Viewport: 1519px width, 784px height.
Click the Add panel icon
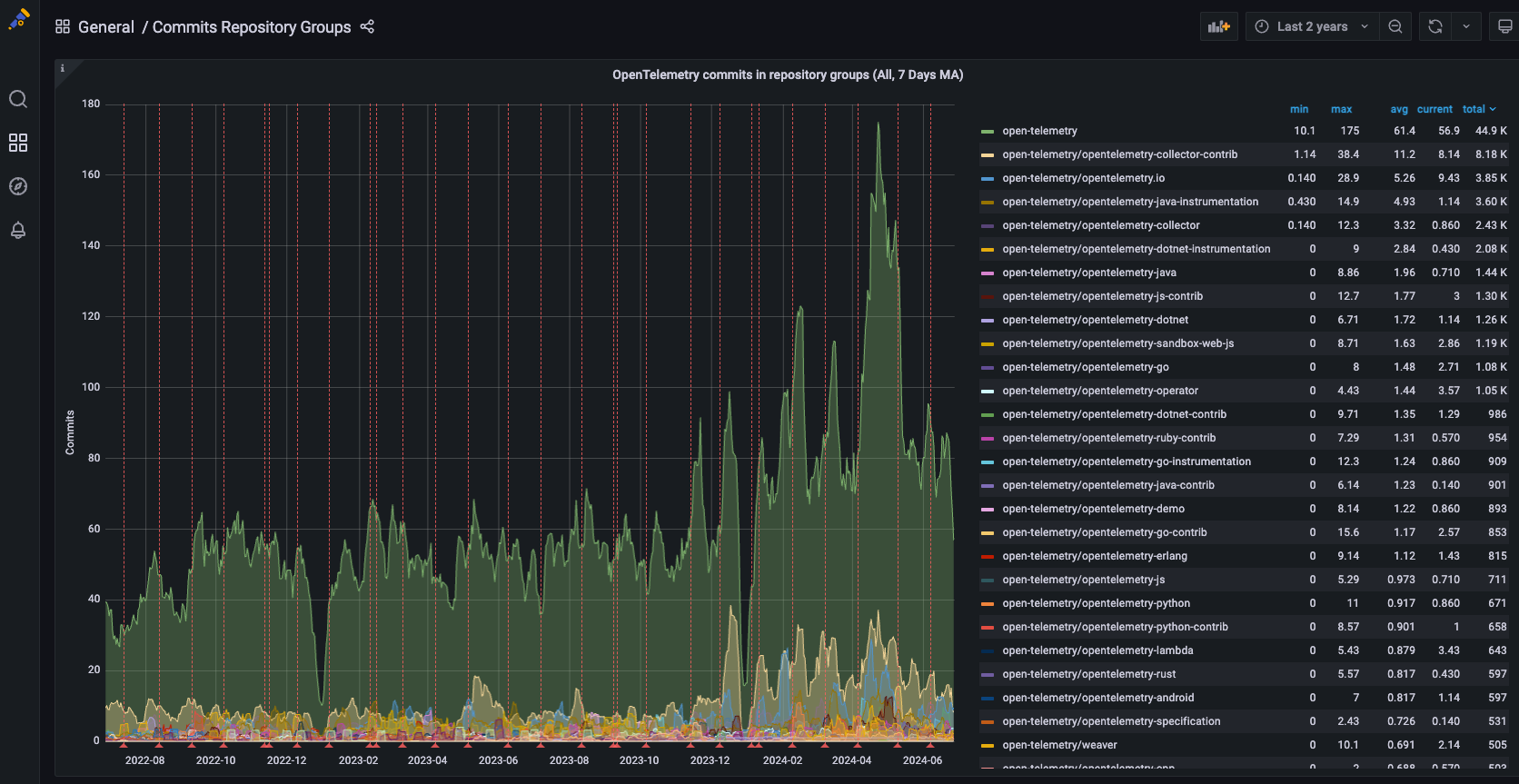tap(1219, 26)
